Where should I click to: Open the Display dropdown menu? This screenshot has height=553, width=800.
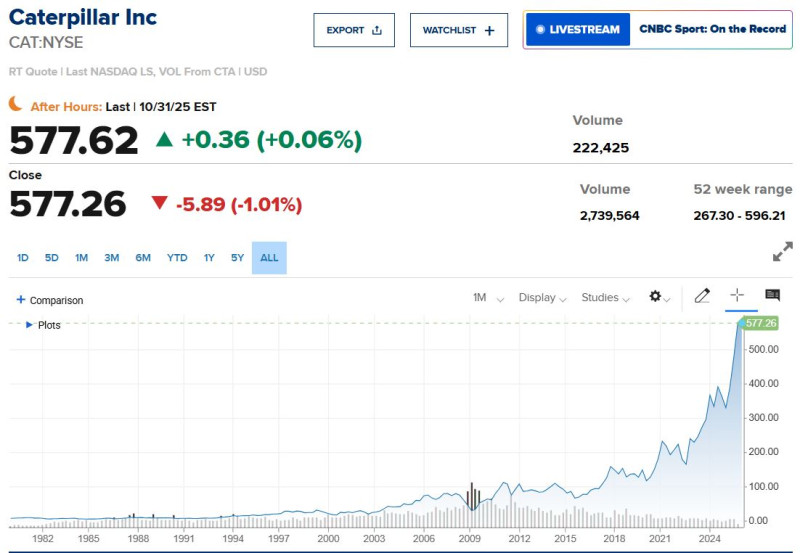[x=542, y=298]
